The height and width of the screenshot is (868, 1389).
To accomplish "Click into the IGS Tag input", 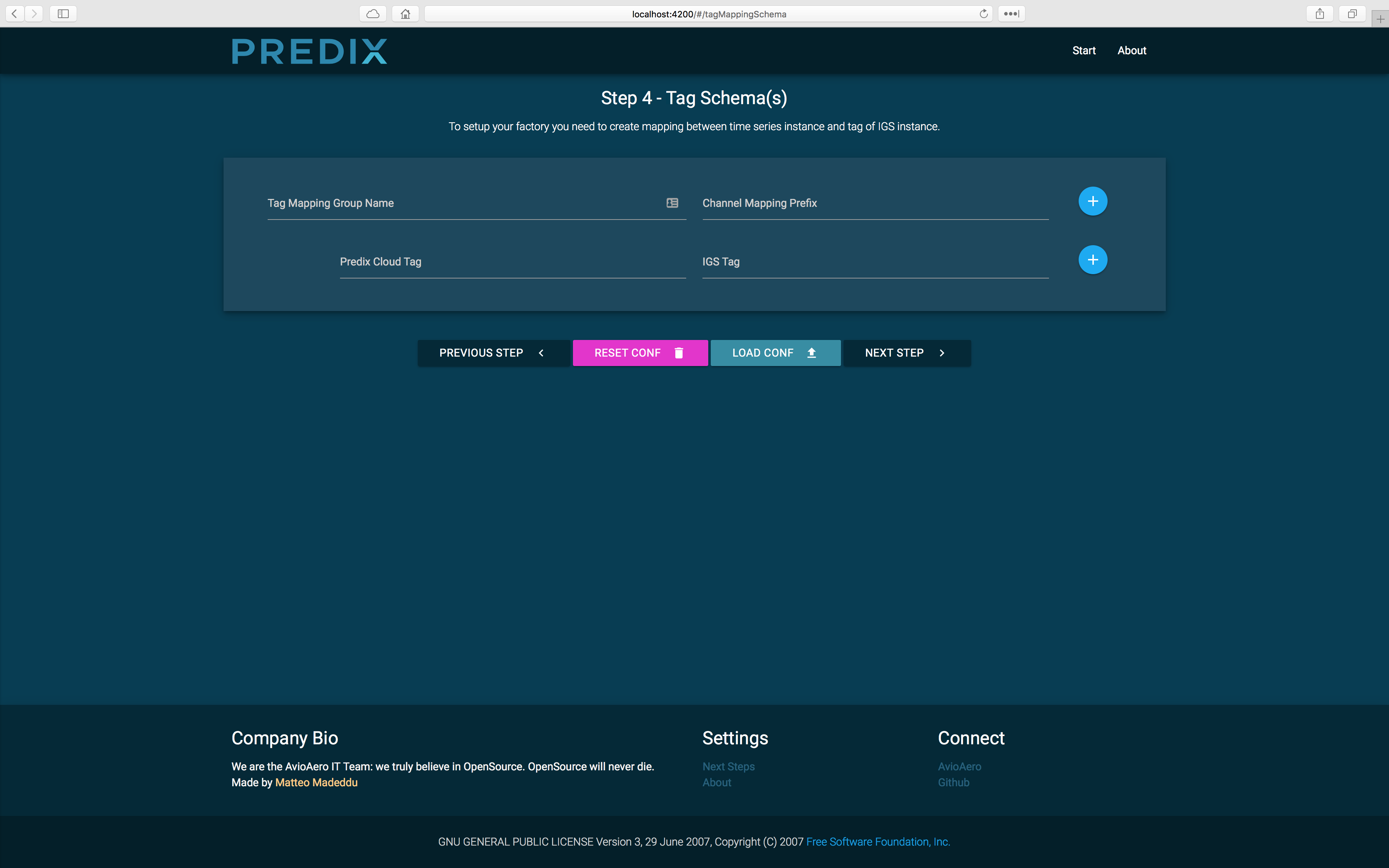I will tap(875, 262).
